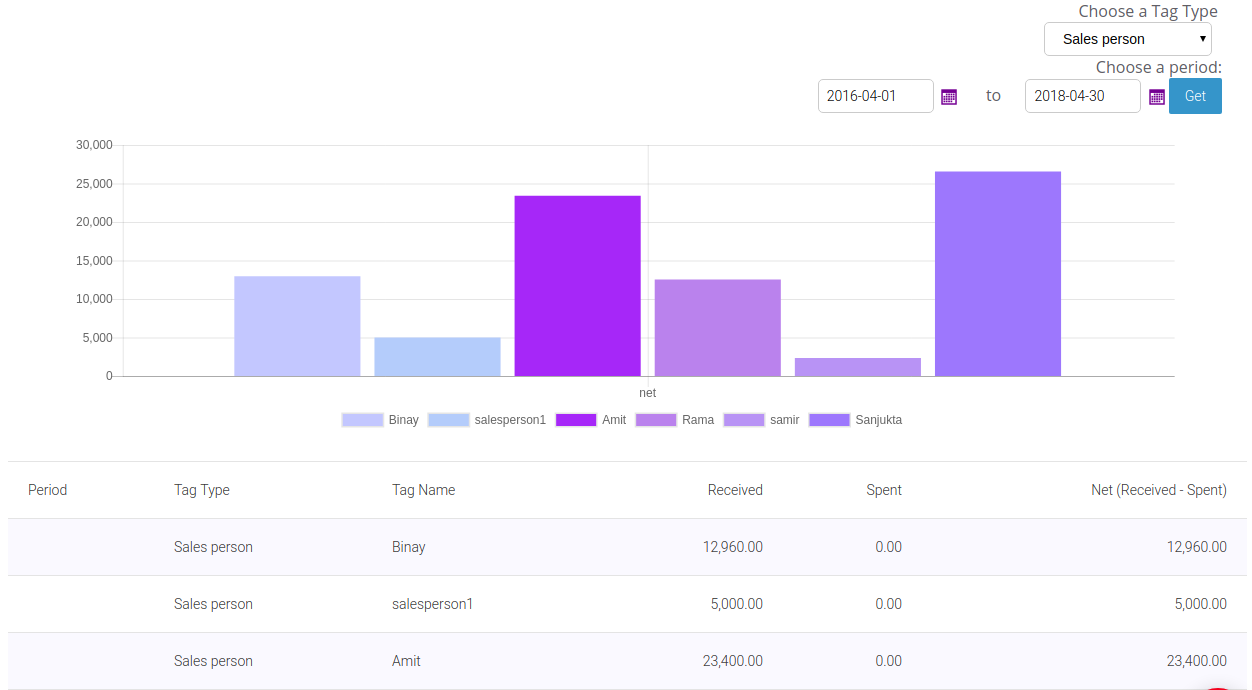Click the Spent column header

click(x=884, y=490)
